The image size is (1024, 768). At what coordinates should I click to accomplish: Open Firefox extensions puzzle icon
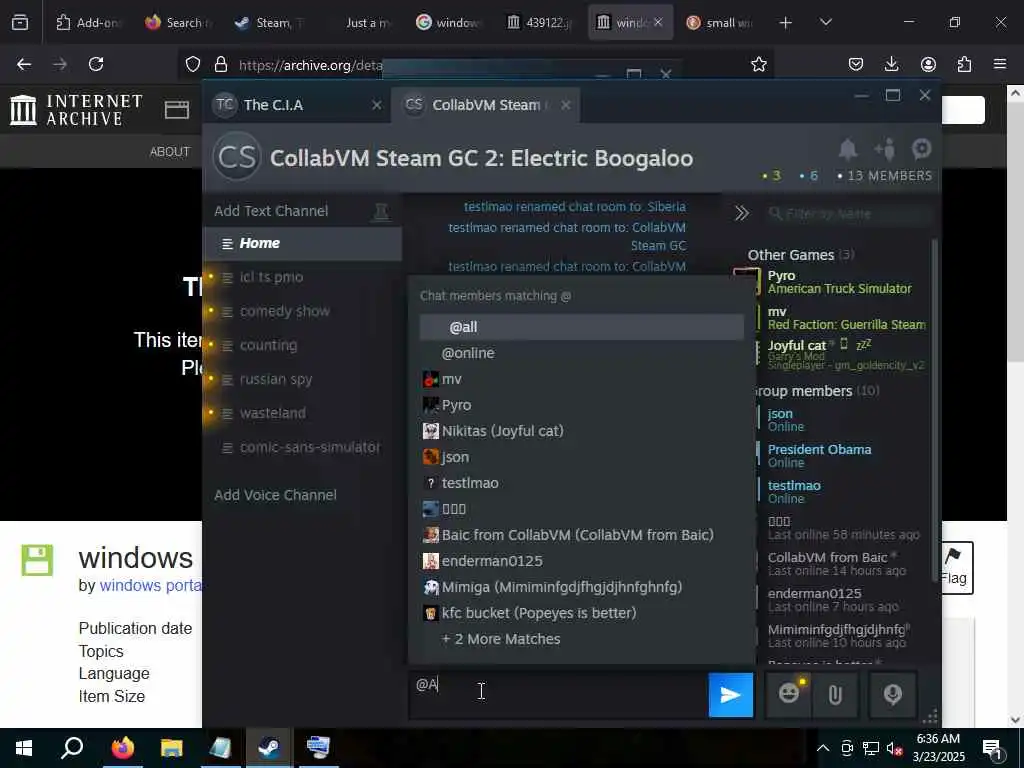click(964, 64)
